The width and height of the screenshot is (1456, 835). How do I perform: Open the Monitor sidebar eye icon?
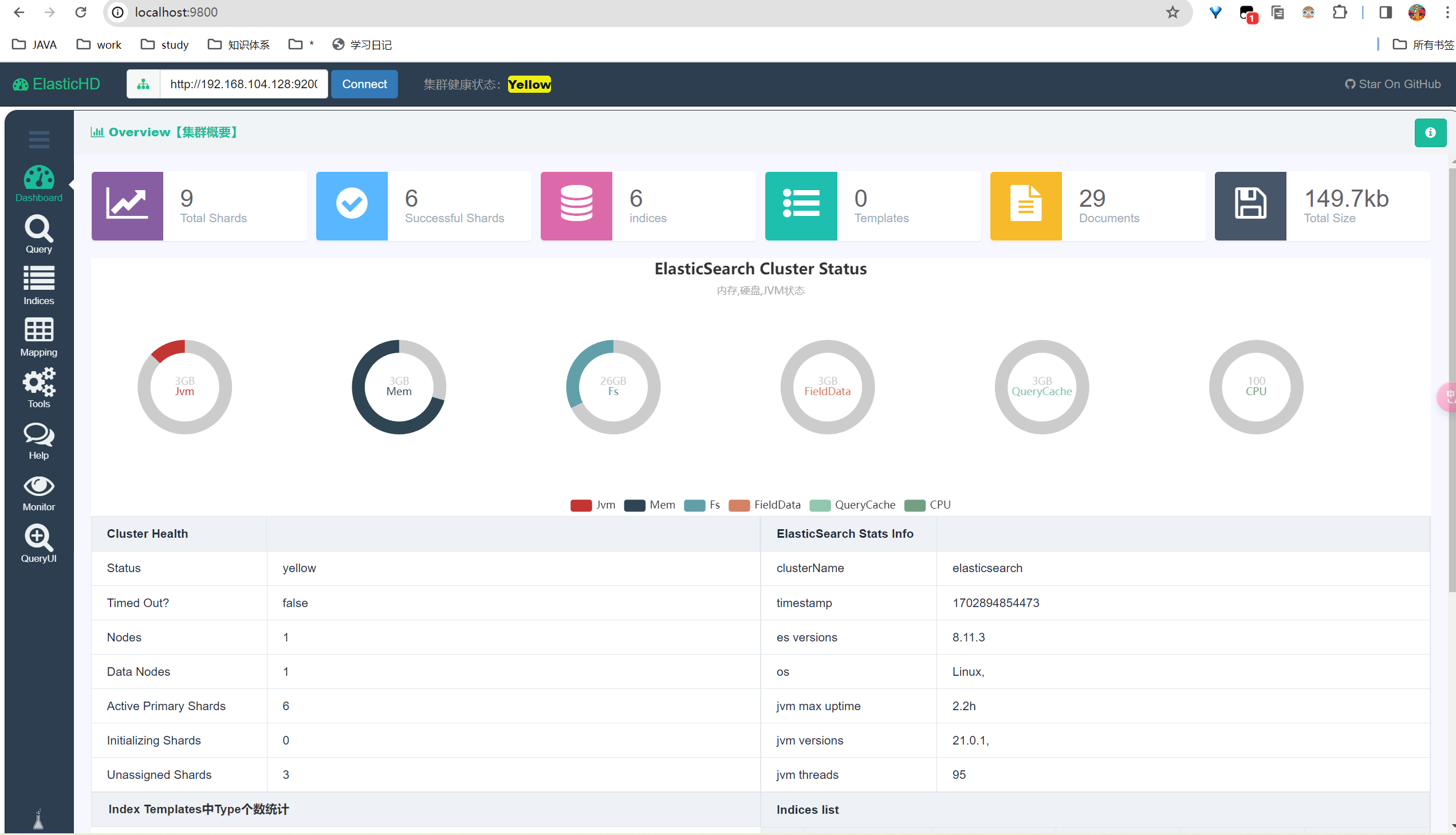point(39,486)
